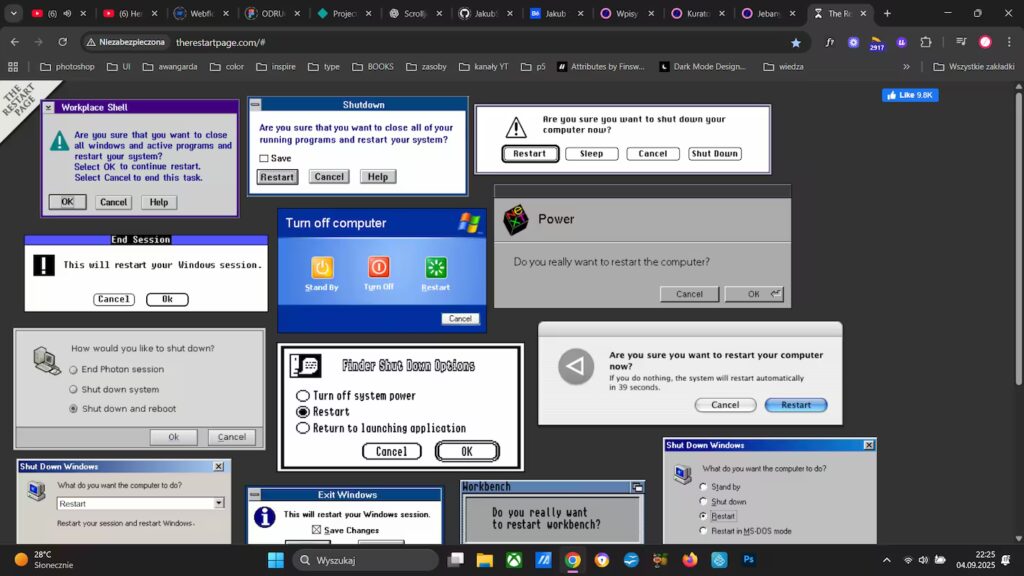
Task: Open Firefox from the taskbar
Action: coord(689,560)
